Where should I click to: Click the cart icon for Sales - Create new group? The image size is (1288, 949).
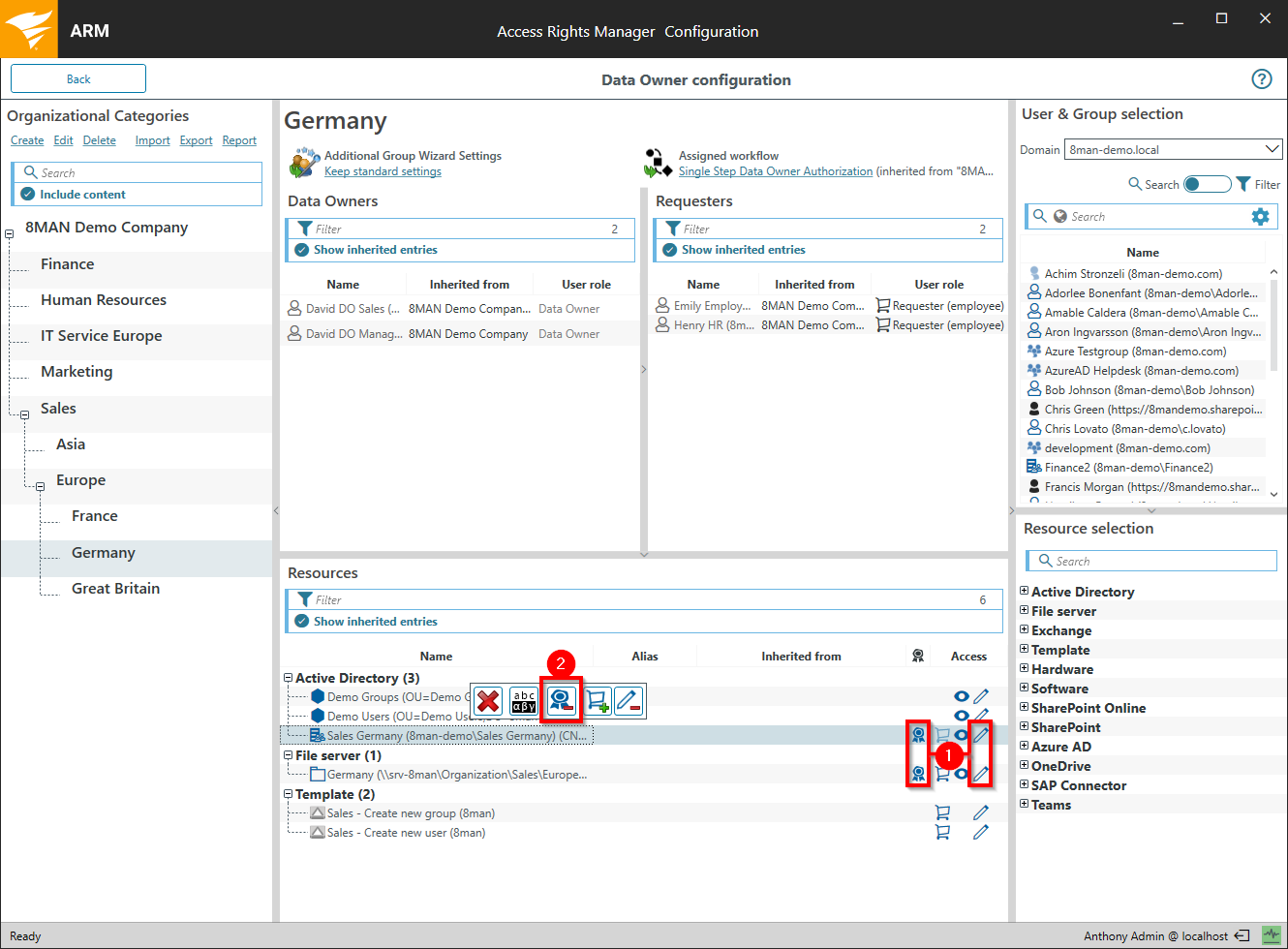942,812
